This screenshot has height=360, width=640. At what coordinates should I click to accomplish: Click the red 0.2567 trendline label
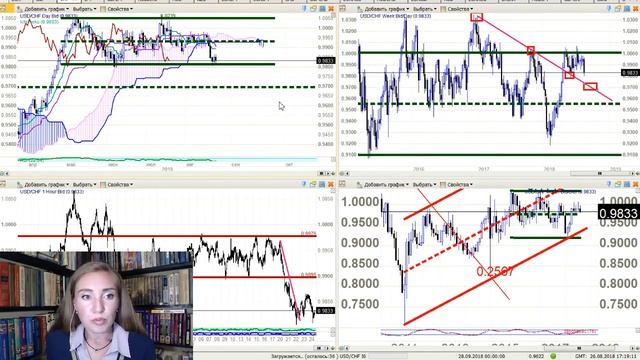pyautogui.click(x=495, y=271)
